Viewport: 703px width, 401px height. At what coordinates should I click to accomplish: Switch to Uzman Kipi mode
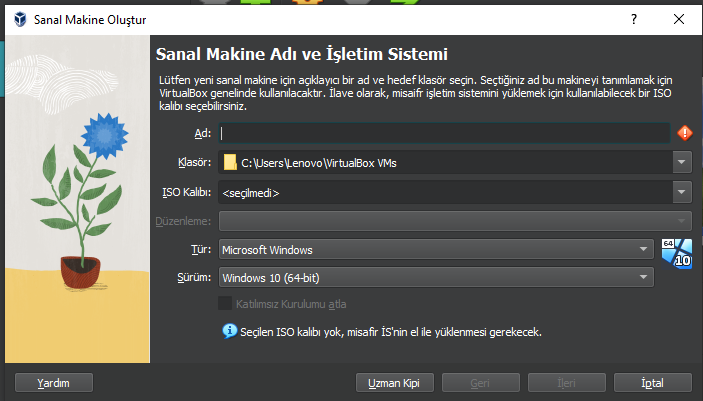click(395, 383)
